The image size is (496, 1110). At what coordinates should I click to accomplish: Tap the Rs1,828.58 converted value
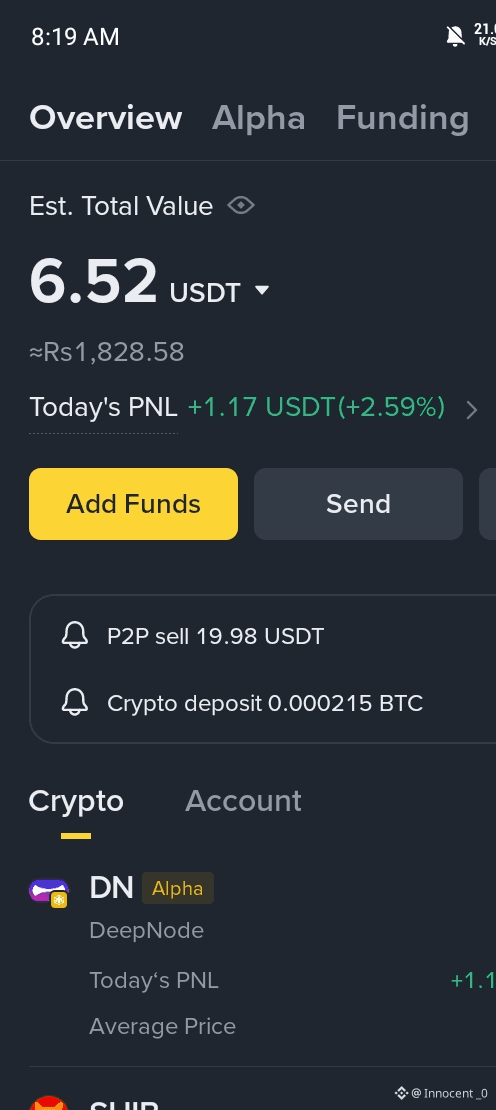coord(107,352)
